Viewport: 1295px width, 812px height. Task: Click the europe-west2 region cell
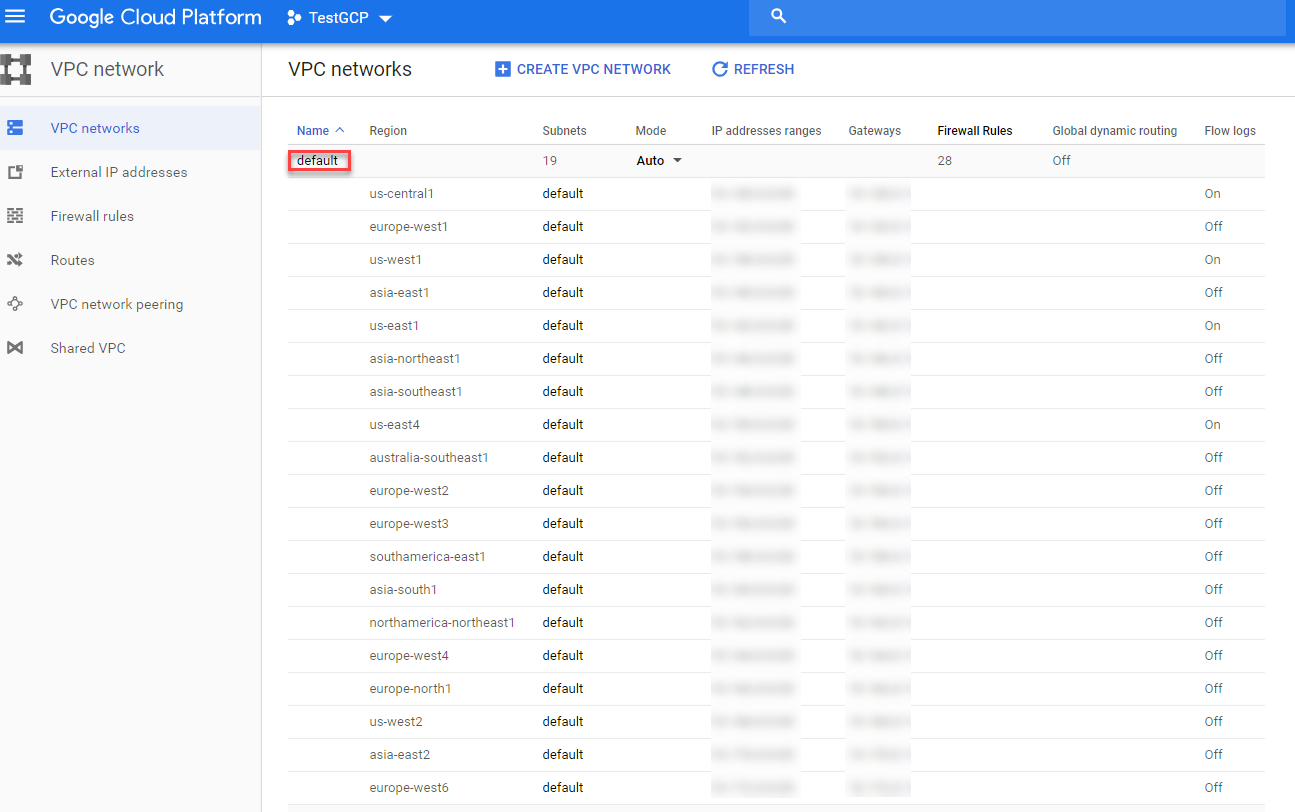(409, 490)
